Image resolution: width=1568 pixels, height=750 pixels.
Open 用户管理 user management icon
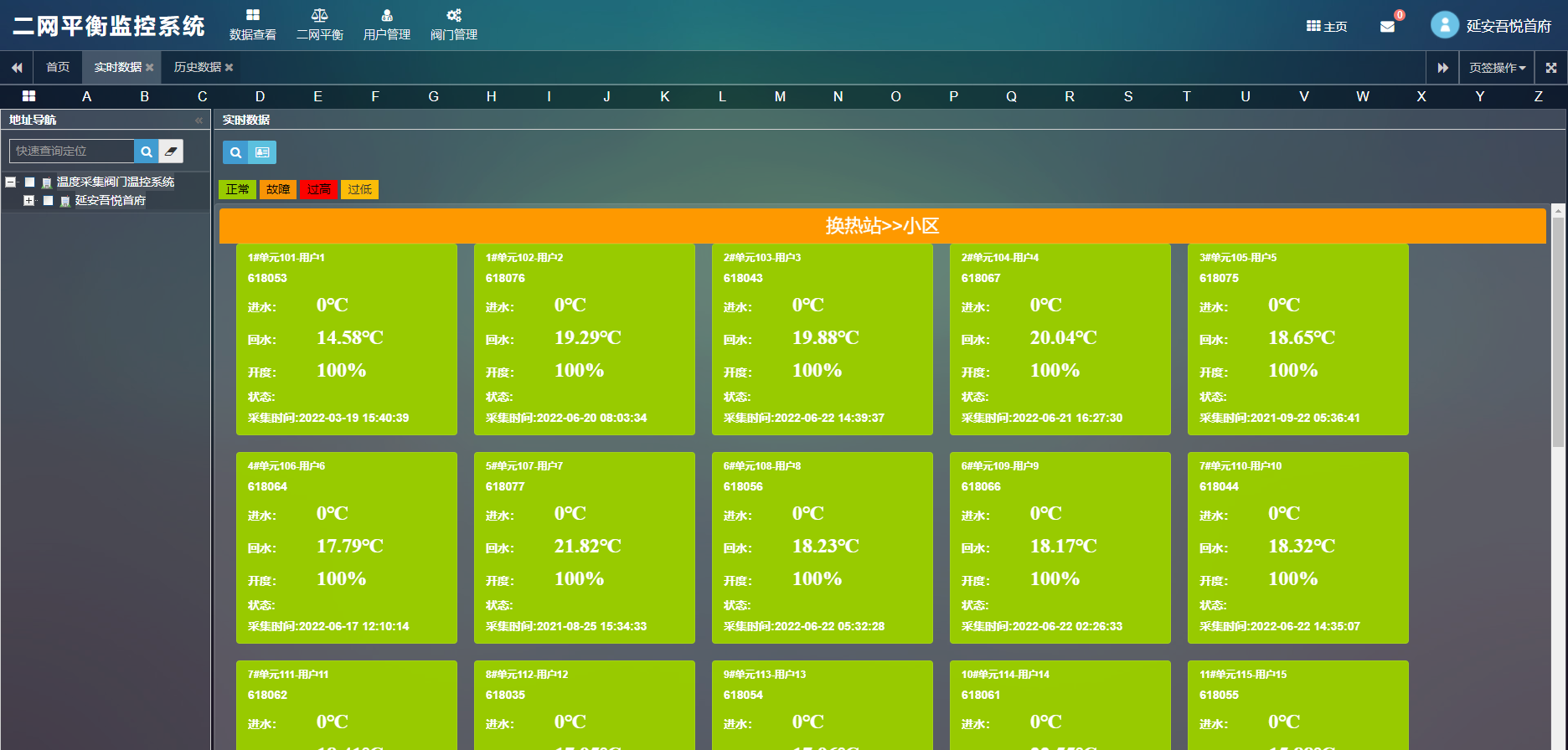click(x=386, y=15)
